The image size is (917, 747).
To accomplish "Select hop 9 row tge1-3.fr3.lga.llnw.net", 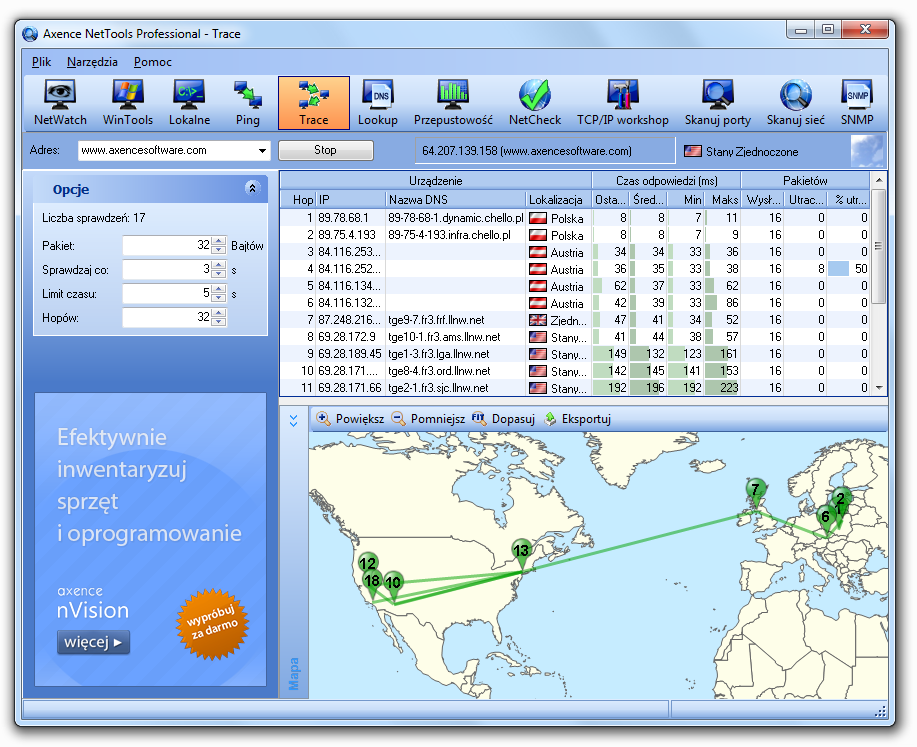I will pyautogui.click(x=575, y=353).
